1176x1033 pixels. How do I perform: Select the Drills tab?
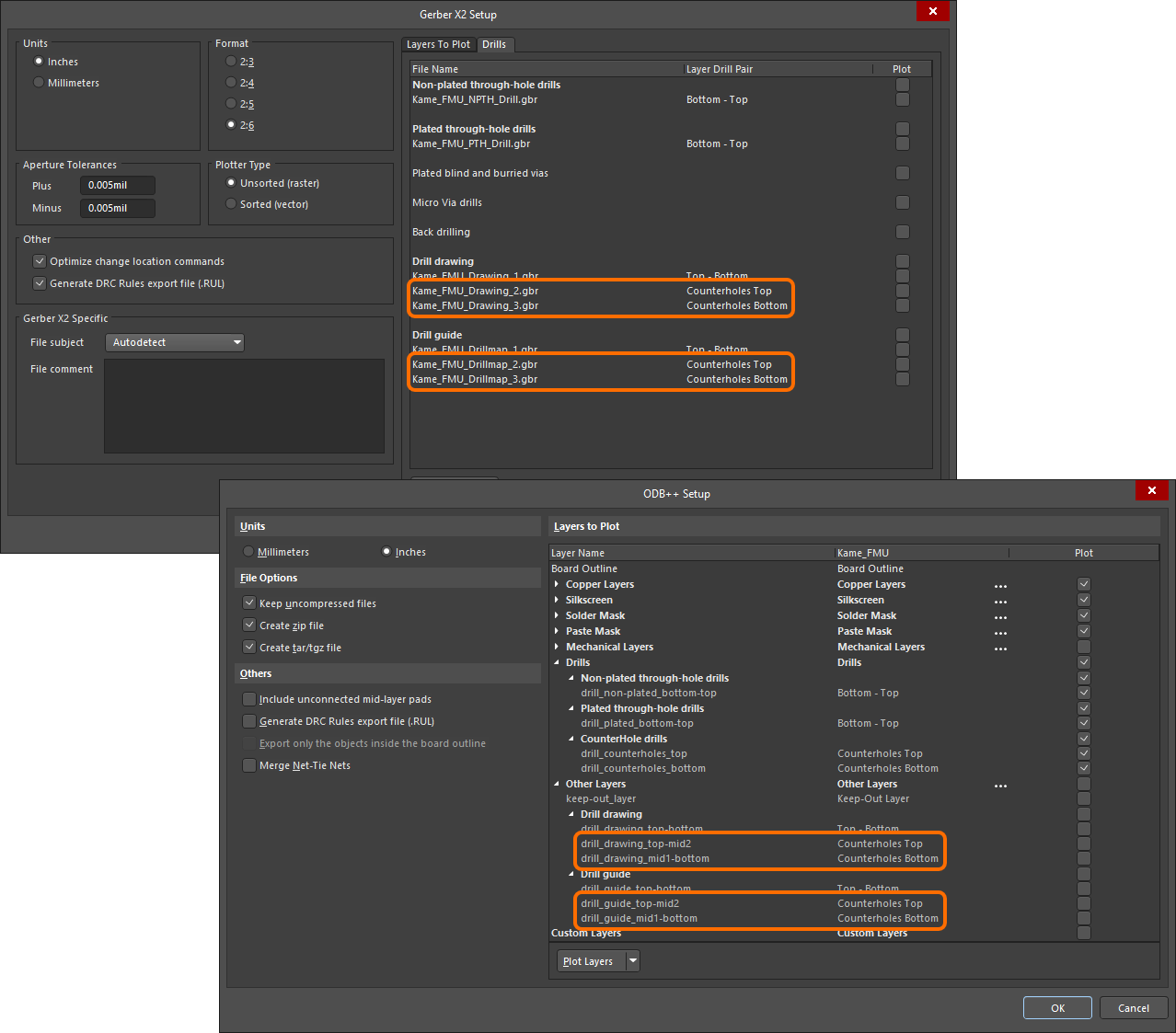[x=494, y=44]
